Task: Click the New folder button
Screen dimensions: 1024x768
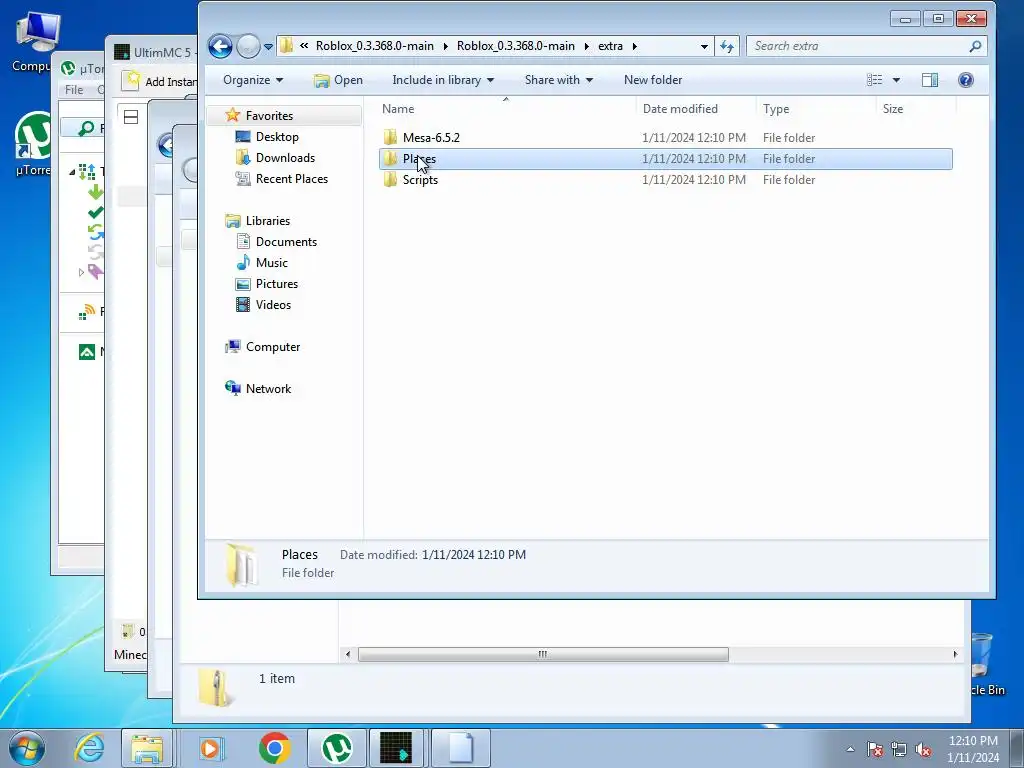Action: [x=653, y=80]
